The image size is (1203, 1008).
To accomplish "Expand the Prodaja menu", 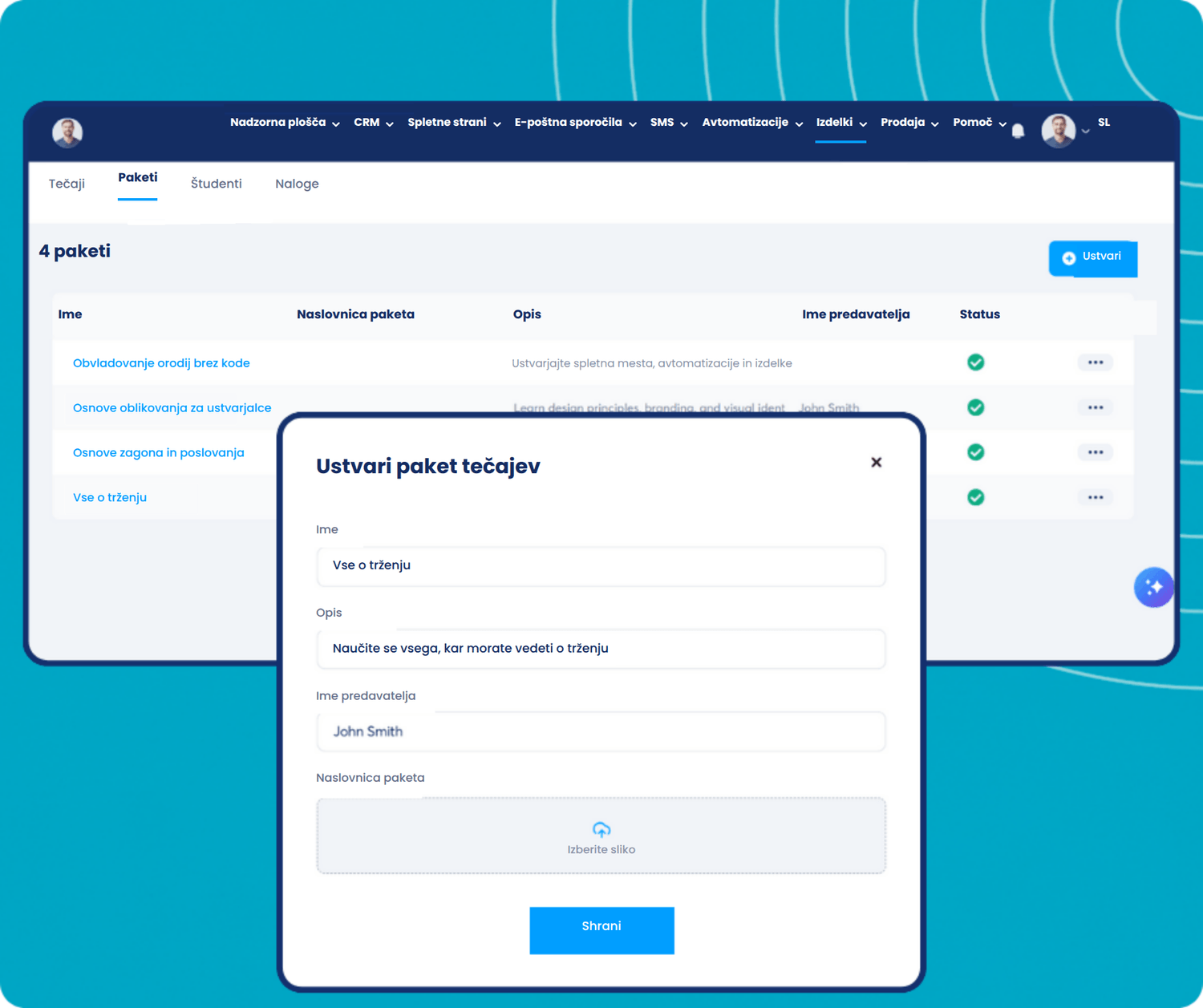I will (909, 123).
